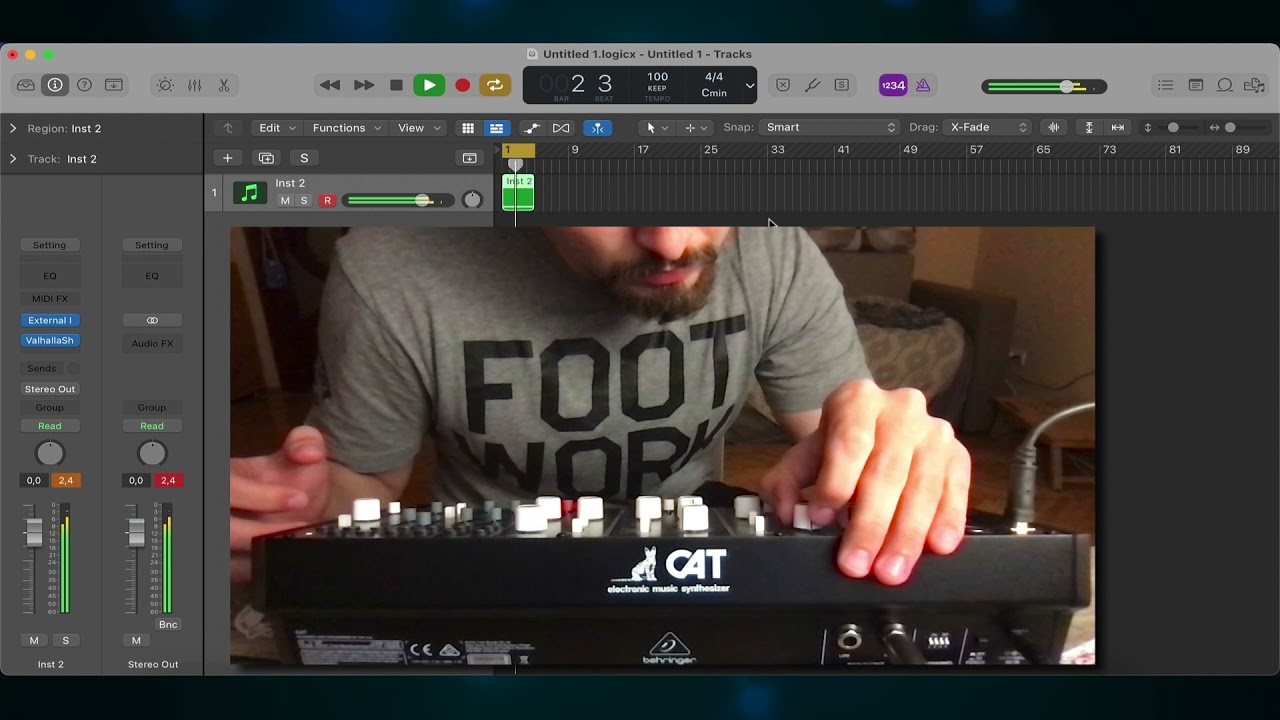
Task: Click the waveform zoom button
Action: [1053, 128]
